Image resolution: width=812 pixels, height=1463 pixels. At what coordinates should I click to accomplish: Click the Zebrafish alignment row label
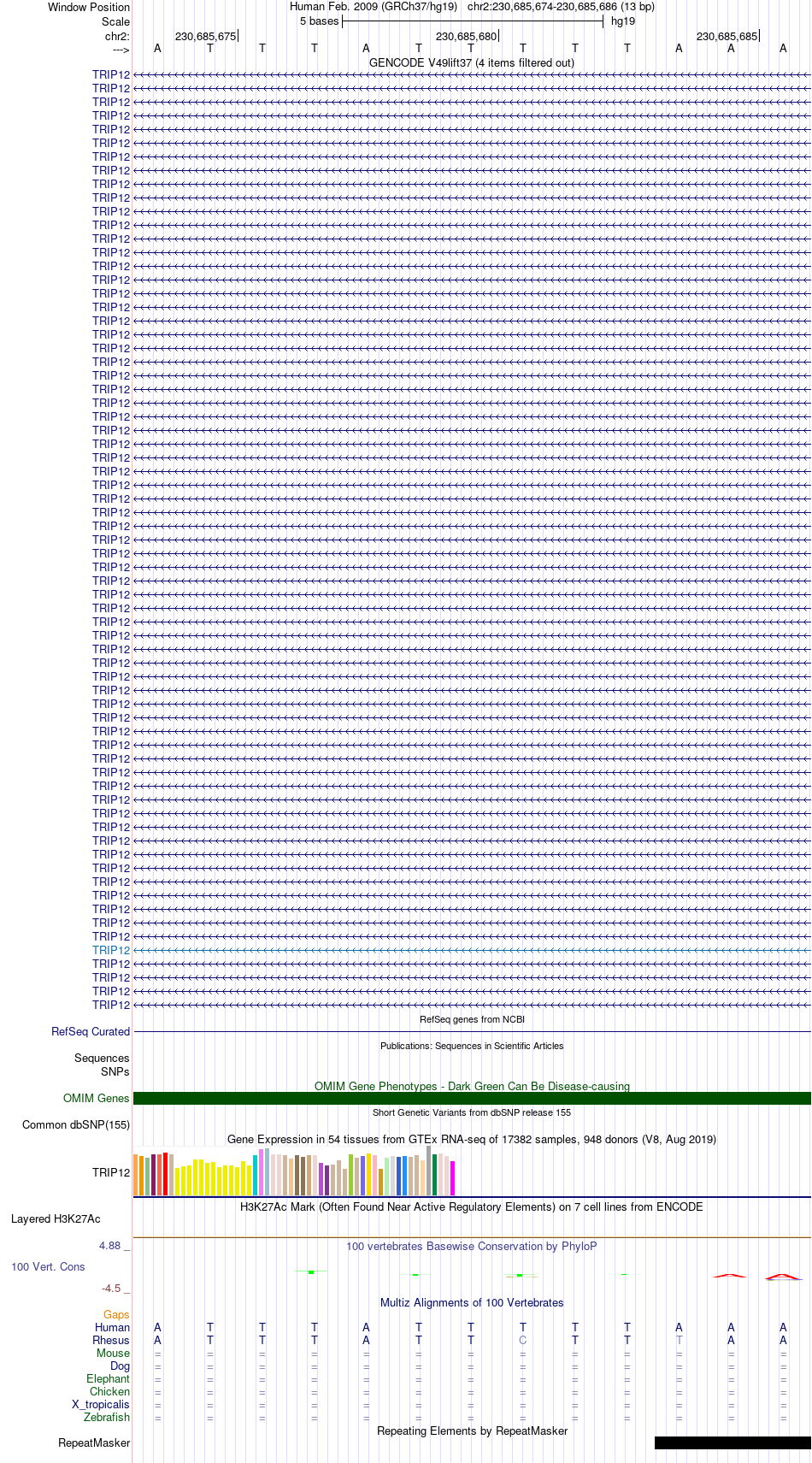pos(107,1417)
